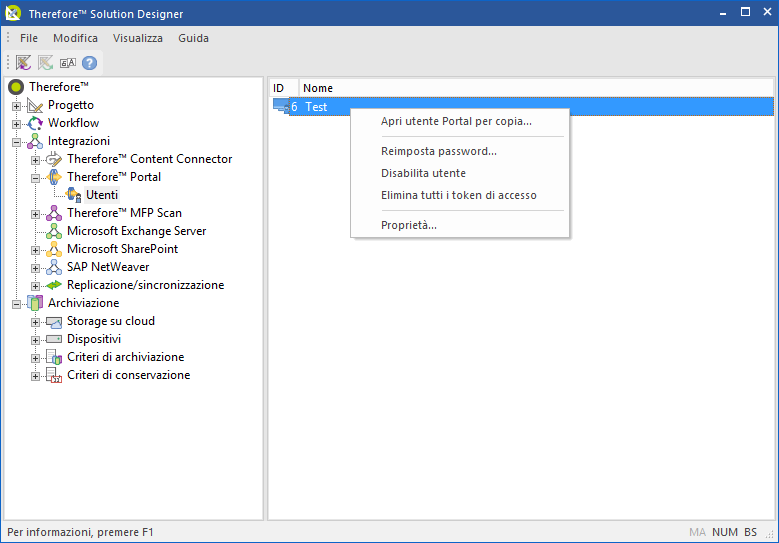Screen dimensions: 779x543
Task: Expand the Criteri di conservazione node
Action: click(x=35, y=376)
